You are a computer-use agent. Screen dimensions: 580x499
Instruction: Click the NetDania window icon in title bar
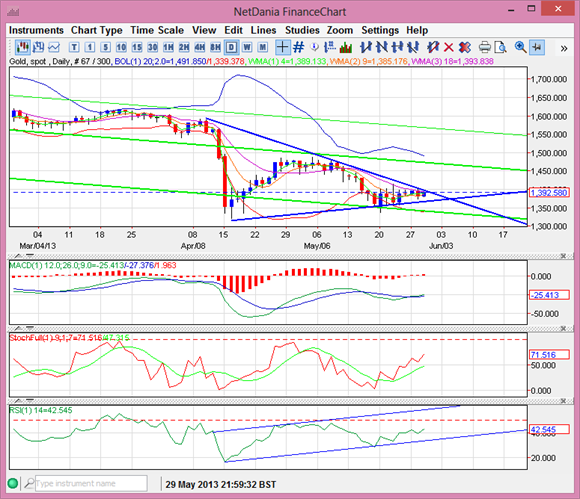point(13,12)
